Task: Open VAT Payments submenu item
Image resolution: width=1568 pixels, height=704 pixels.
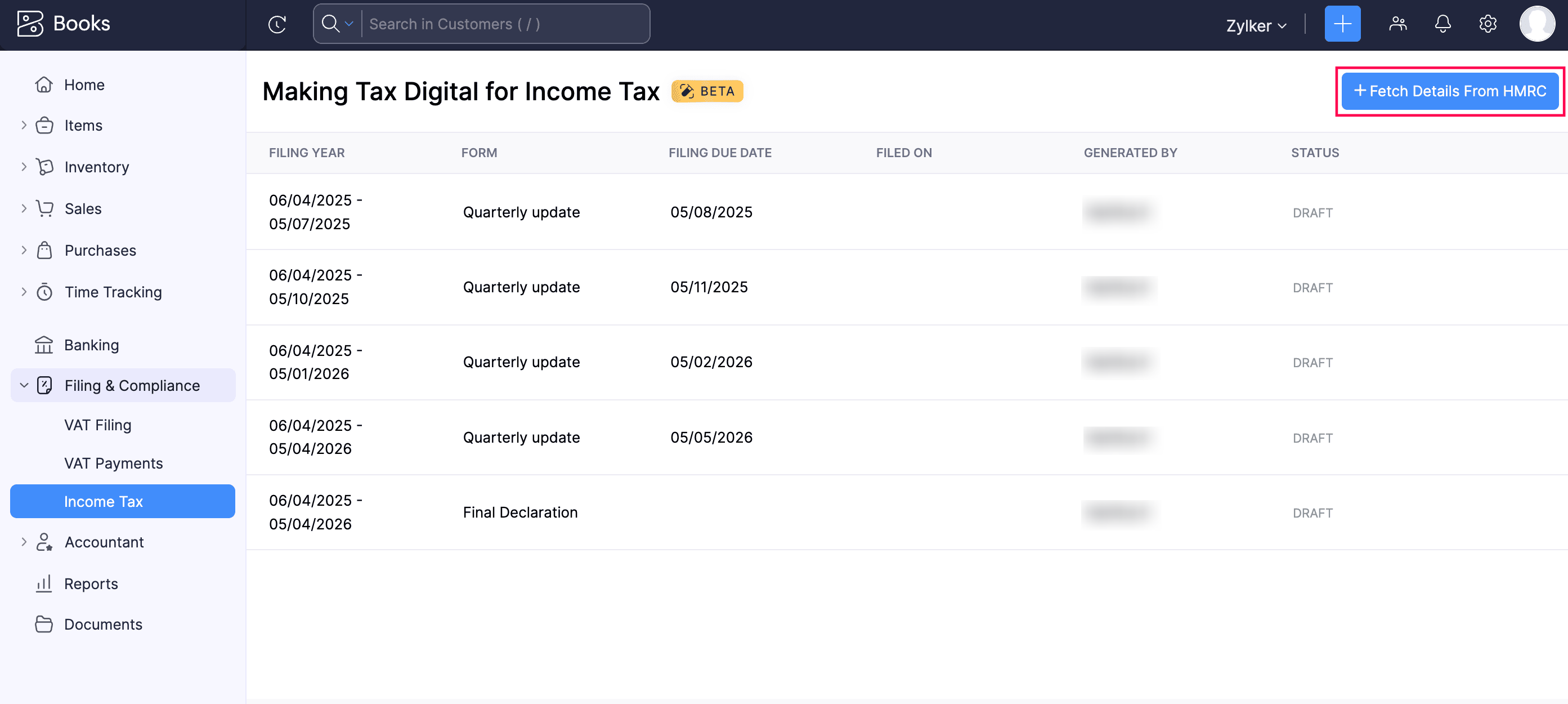Action: click(113, 464)
